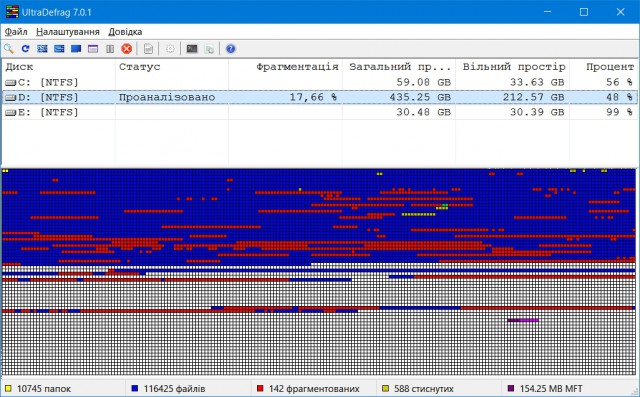Run Defragment from the toolbar
The image size is (640, 397).
[x=42, y=49]
